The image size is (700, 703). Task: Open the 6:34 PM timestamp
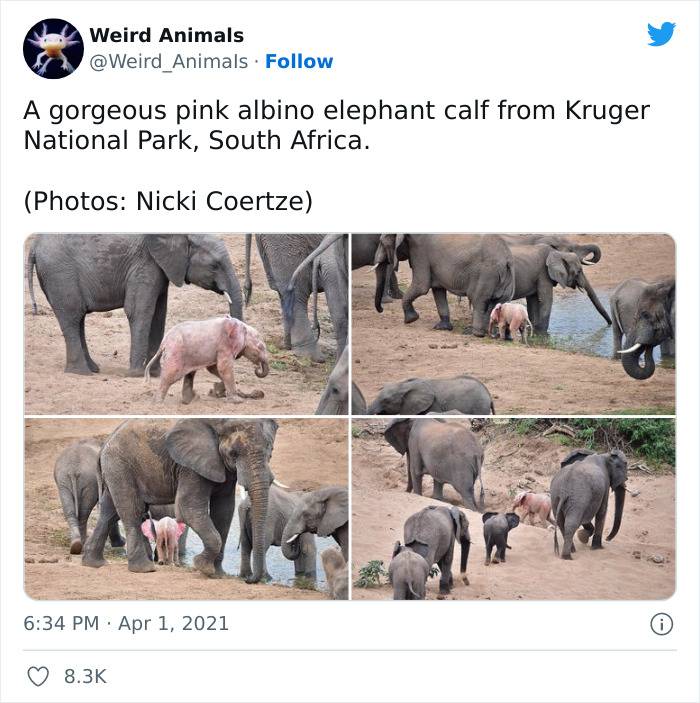[x=61, y=624]
